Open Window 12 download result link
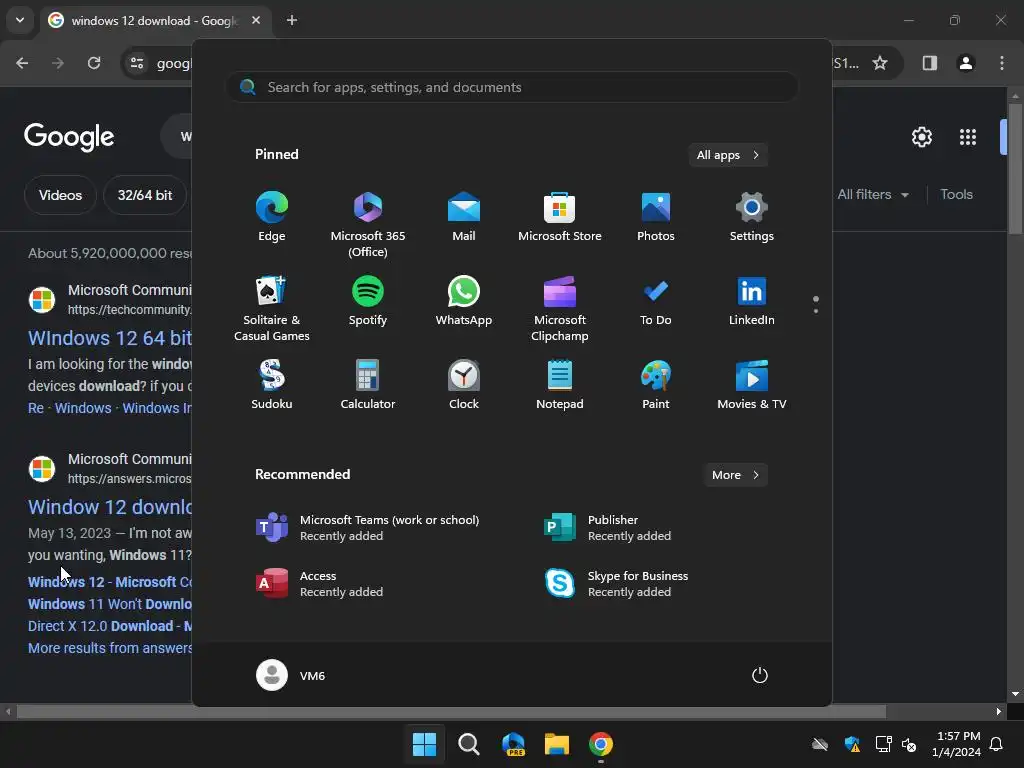This screenshot has height=768, width=1024. coord(110,507)
